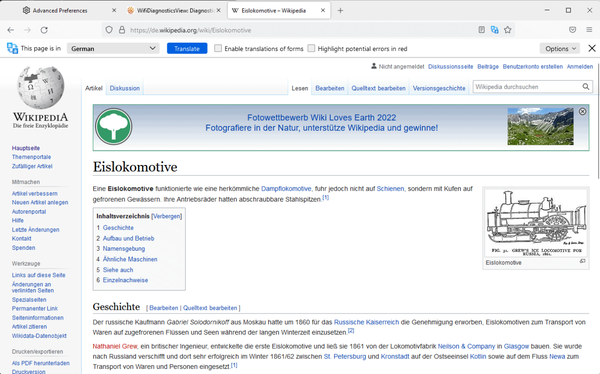Image resolution: width=600 pixels, height=374 pixels.
Task: Click the translation bar language icon
Action: click(x=12, y=48)
